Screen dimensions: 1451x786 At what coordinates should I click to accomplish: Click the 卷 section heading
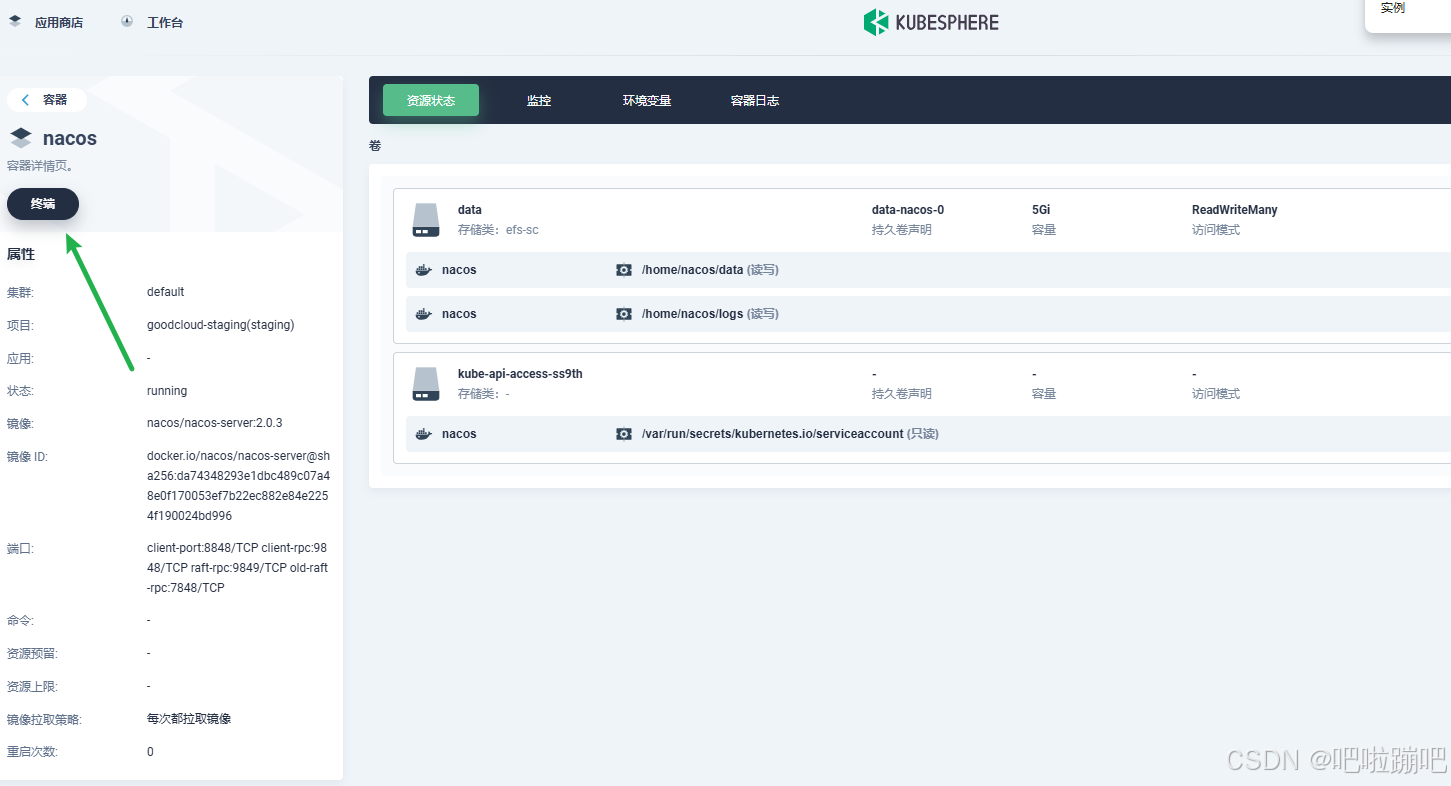[375, 146]
